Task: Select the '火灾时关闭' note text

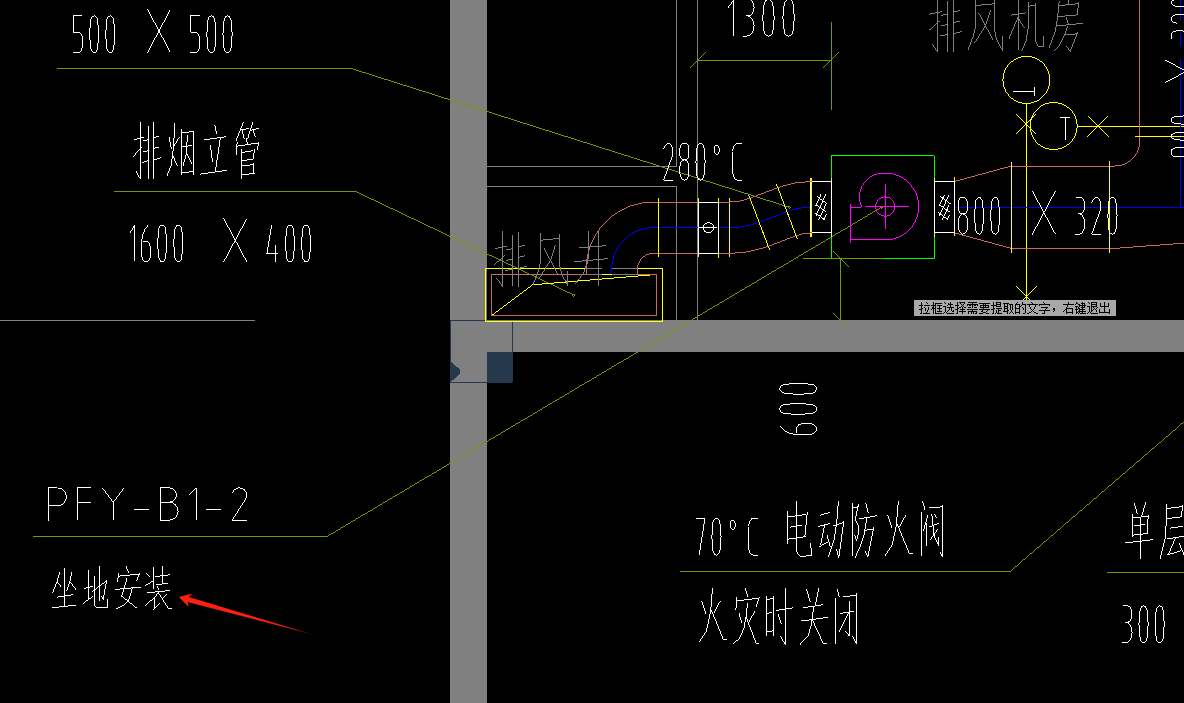Action: pyautogui.click(x=779, y=618)
